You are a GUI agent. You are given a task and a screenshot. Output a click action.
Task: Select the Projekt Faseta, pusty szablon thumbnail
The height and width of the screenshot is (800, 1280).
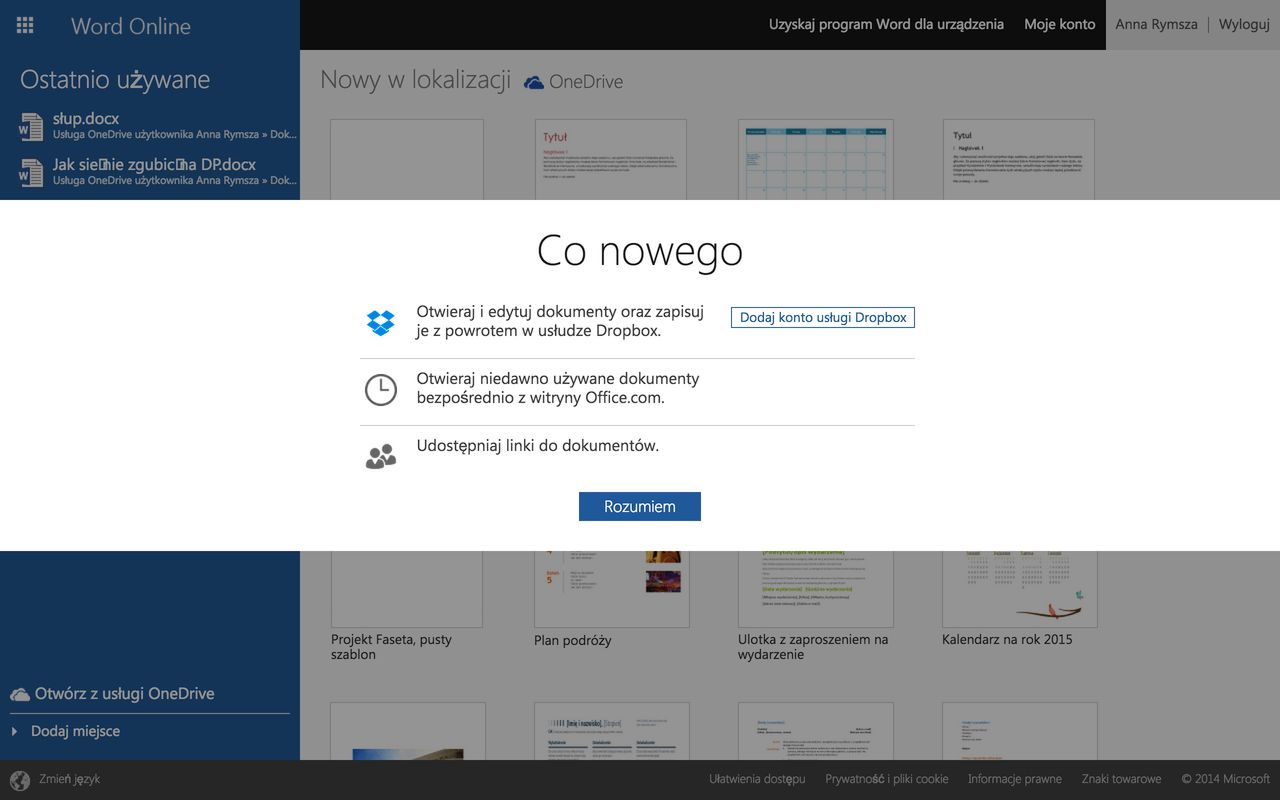407,589
